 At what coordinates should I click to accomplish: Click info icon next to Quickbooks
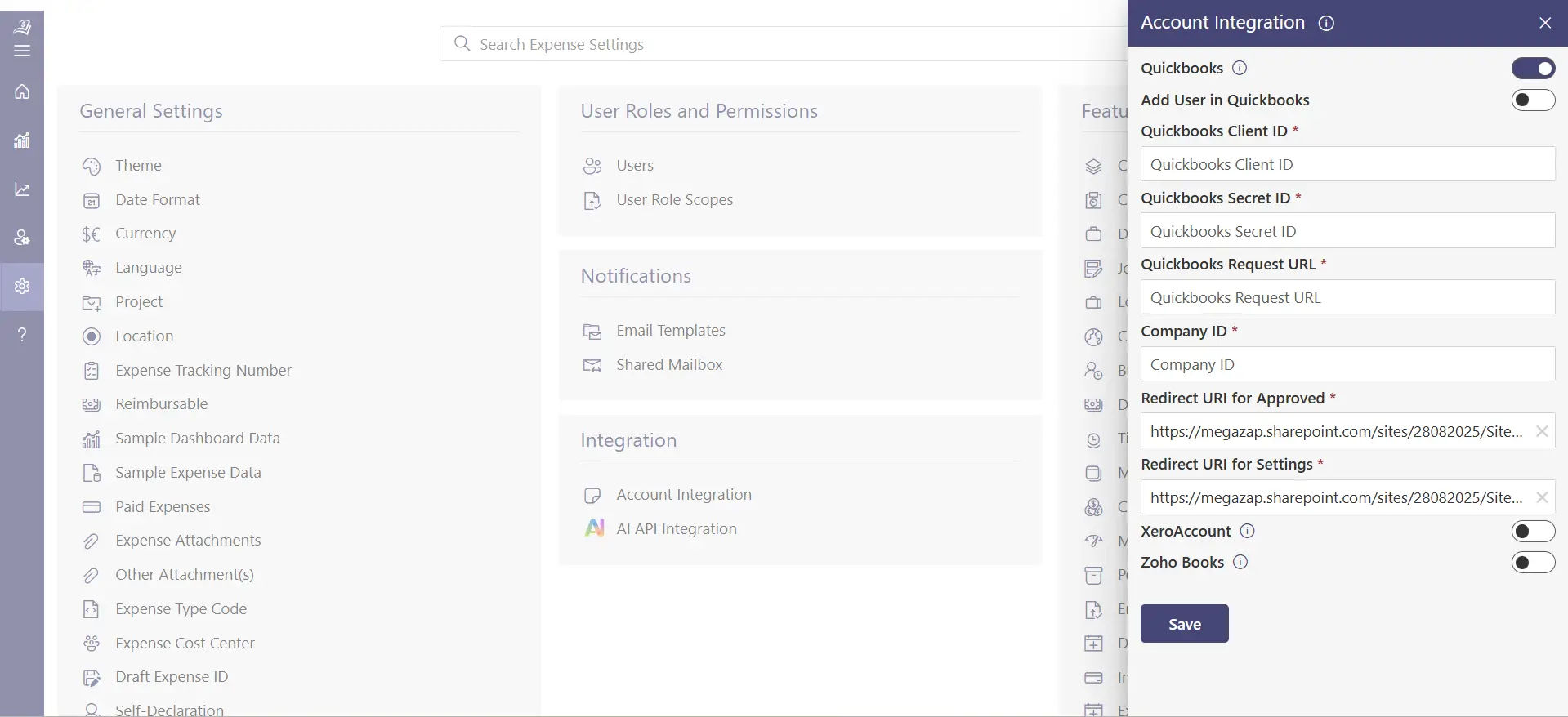point(1239,68)
